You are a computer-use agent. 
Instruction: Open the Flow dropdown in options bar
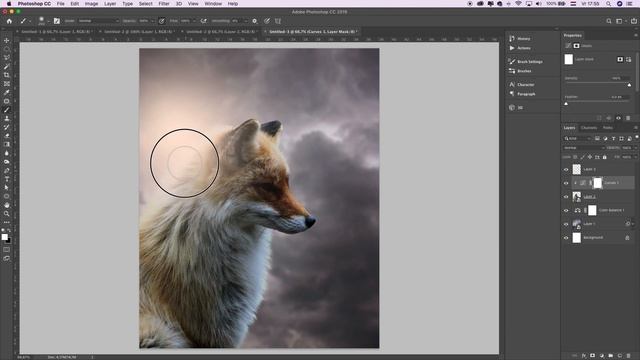[x=193, y=21]
